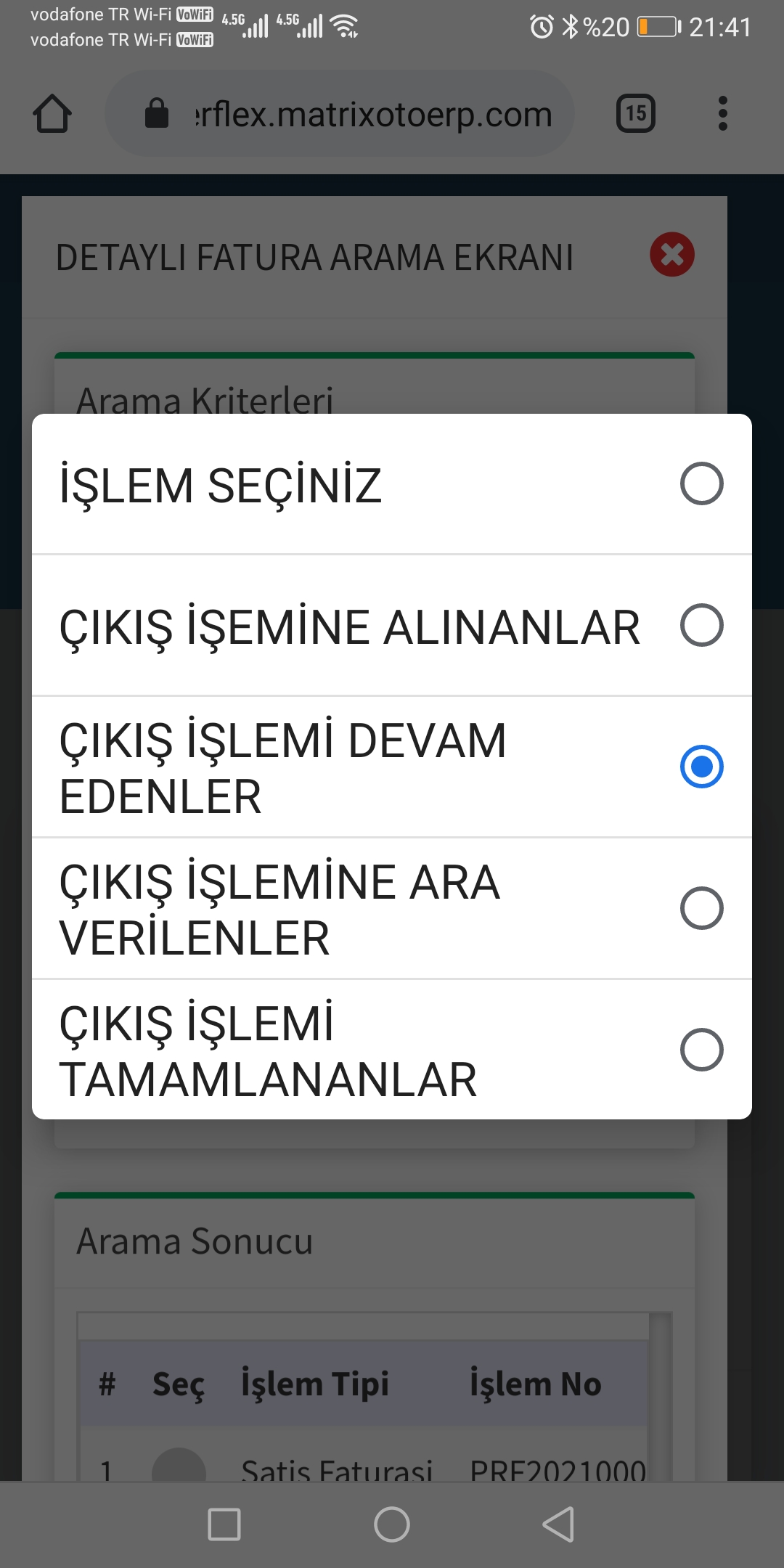784x1568 pixels.
Task: Select ÇIKIŞ İŞLEMİ DEVAM EDENLER radio button
Action: [x=701, y=767]
